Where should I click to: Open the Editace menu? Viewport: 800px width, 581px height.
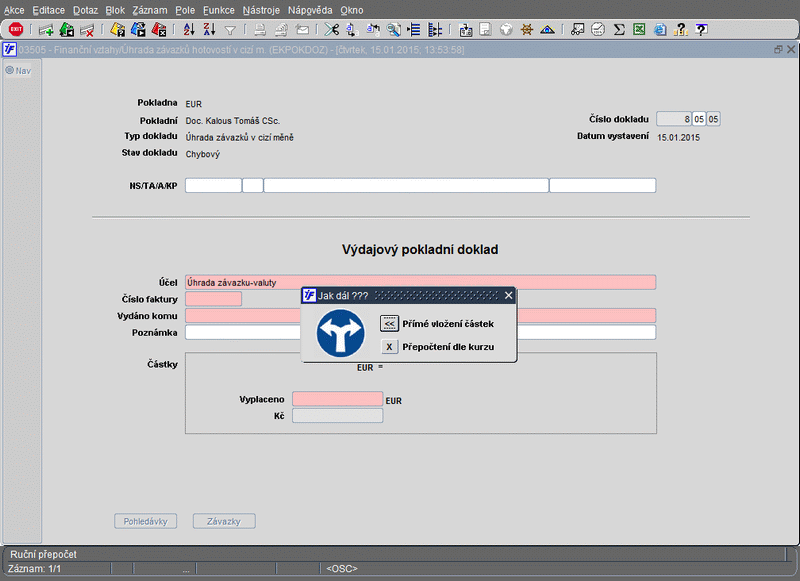coord(48,10)
